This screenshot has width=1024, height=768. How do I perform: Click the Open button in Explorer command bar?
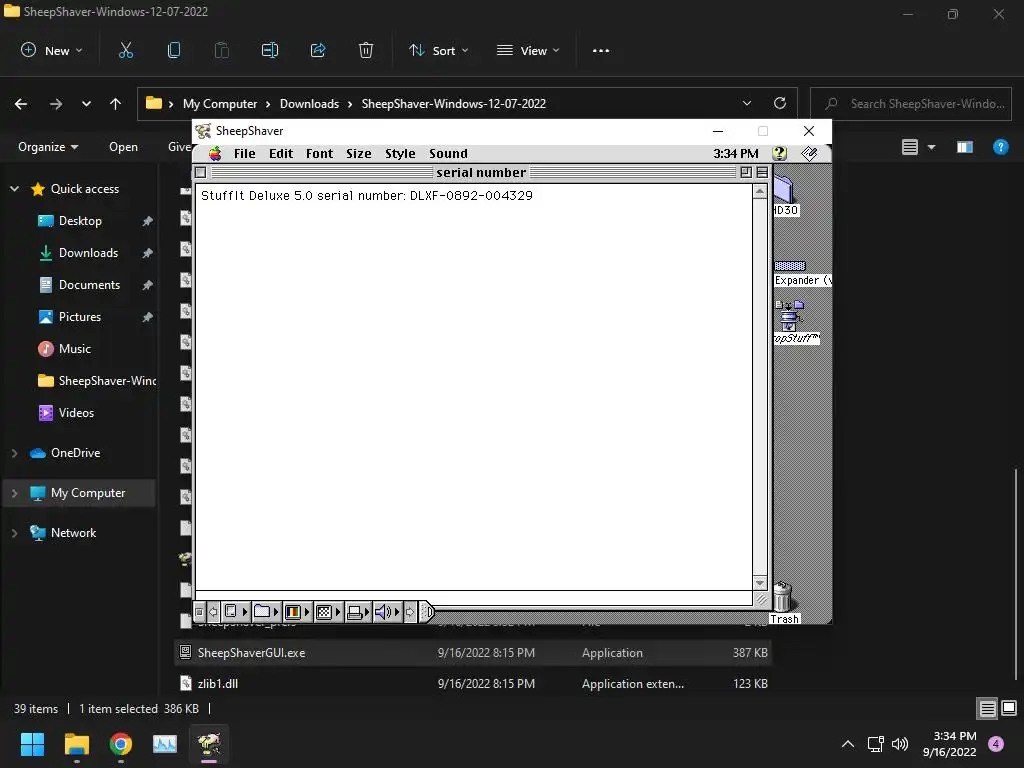123,147
